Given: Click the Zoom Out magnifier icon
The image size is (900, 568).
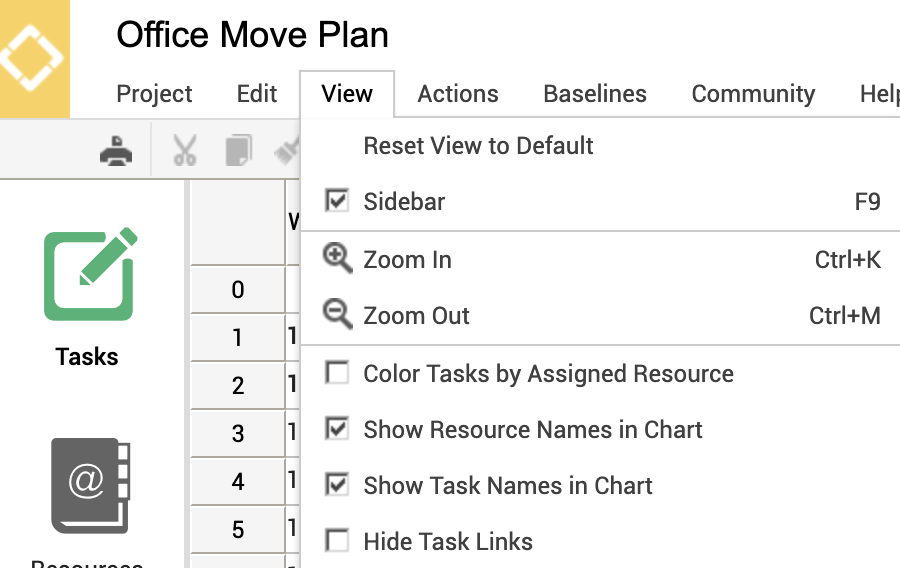Looking at the screenshot, I should click(x=338, y=315).
